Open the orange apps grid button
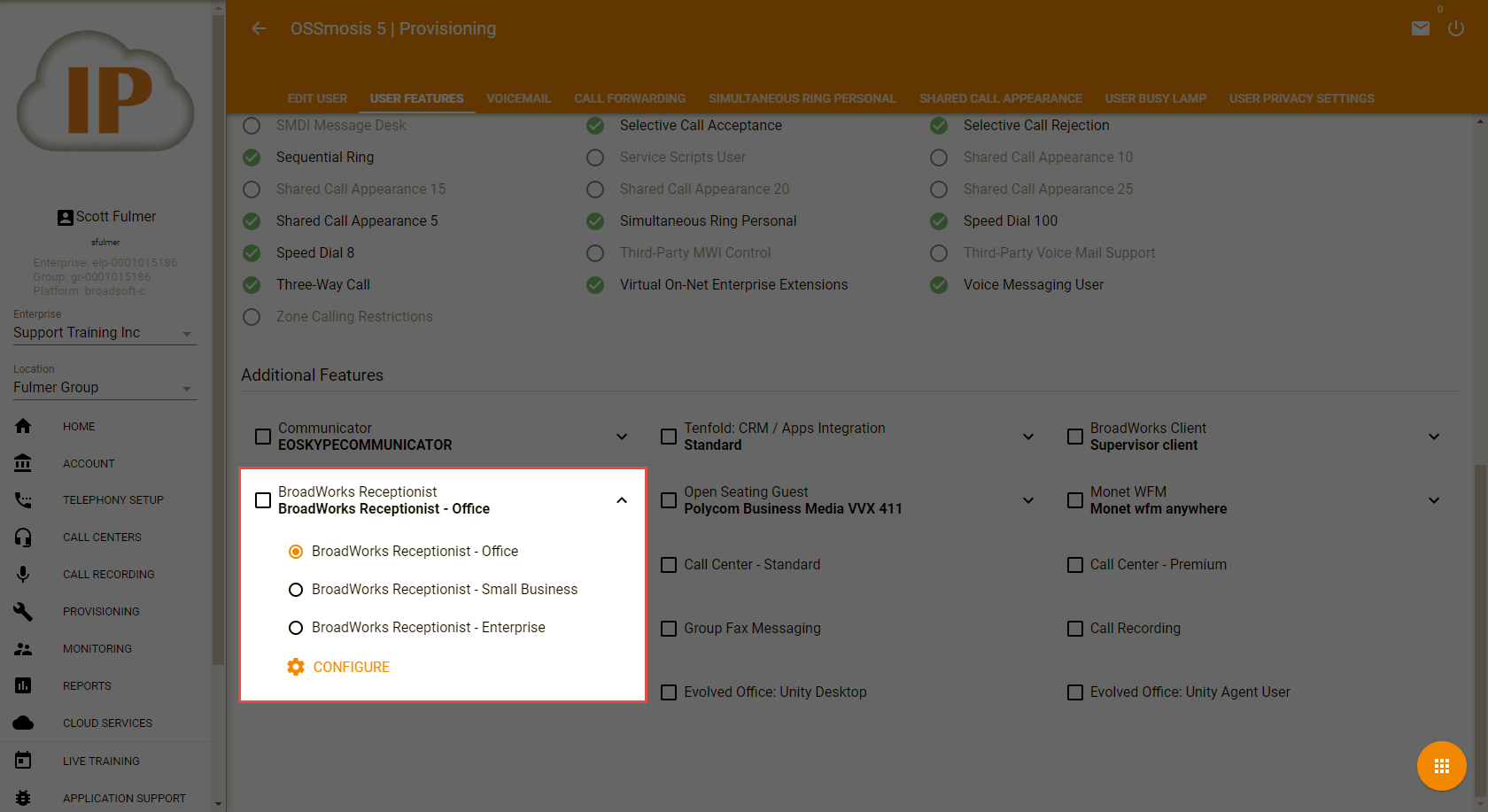1488x812 pixels. coord(1441,766)
